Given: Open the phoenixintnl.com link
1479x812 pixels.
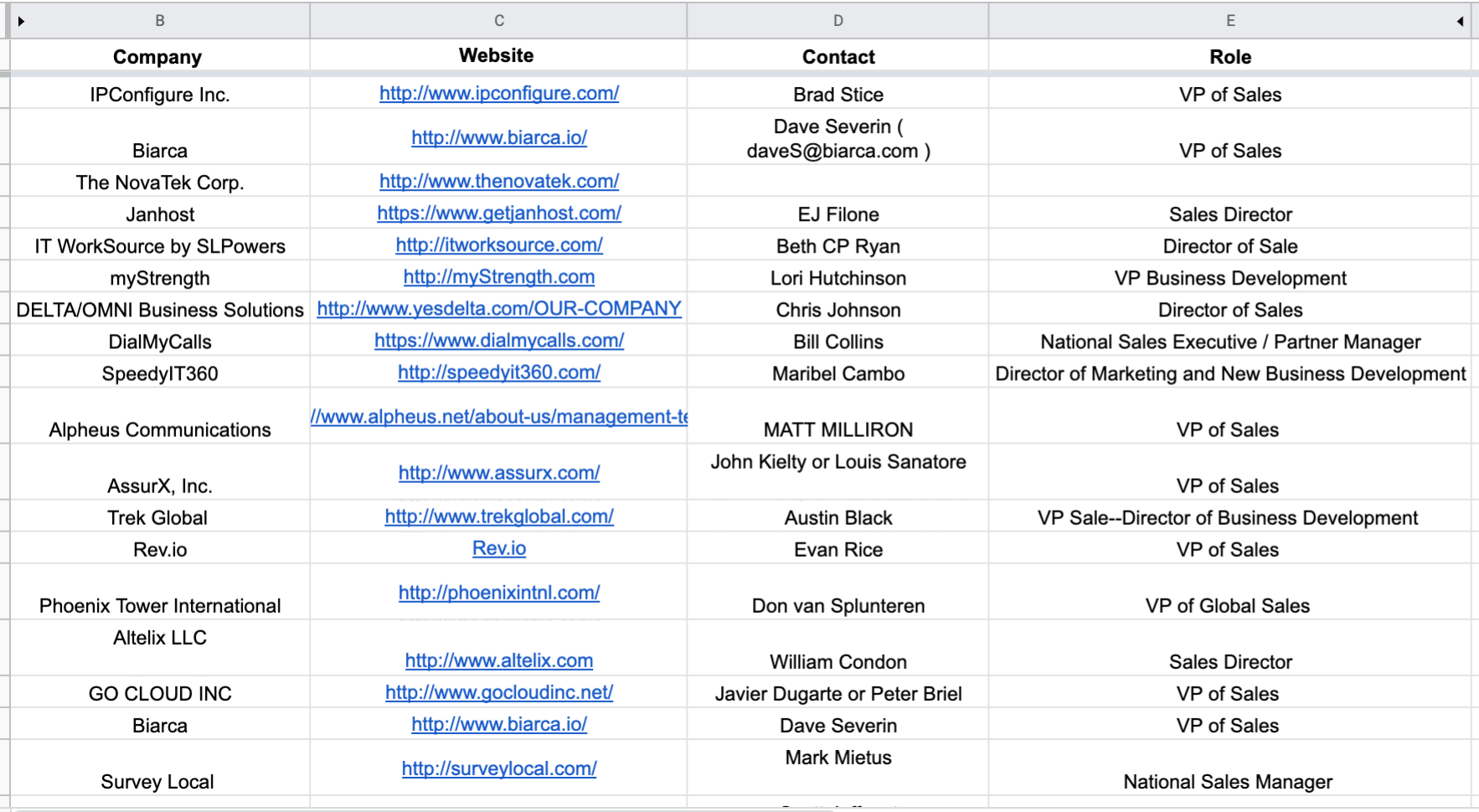Looking at the screenshot, I should pyautogui.click(x=499, y=592).
